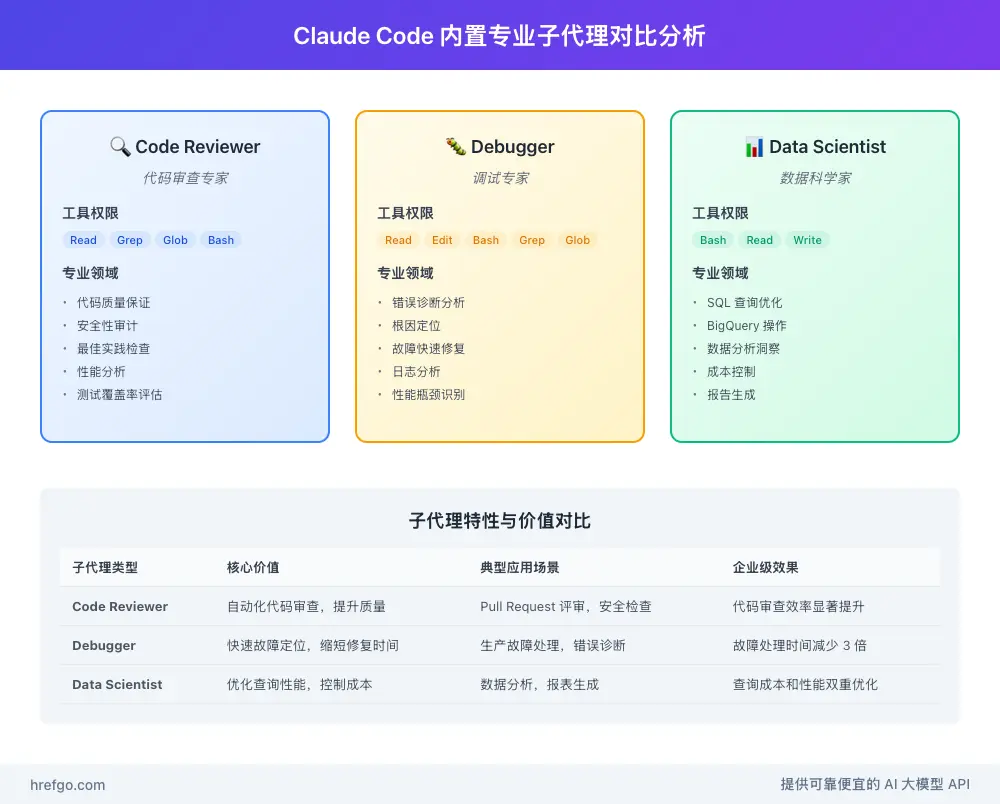1000x804 pixels.
Task: Click the 典型应用场景 column header
Action: click(x=520, y=567)
